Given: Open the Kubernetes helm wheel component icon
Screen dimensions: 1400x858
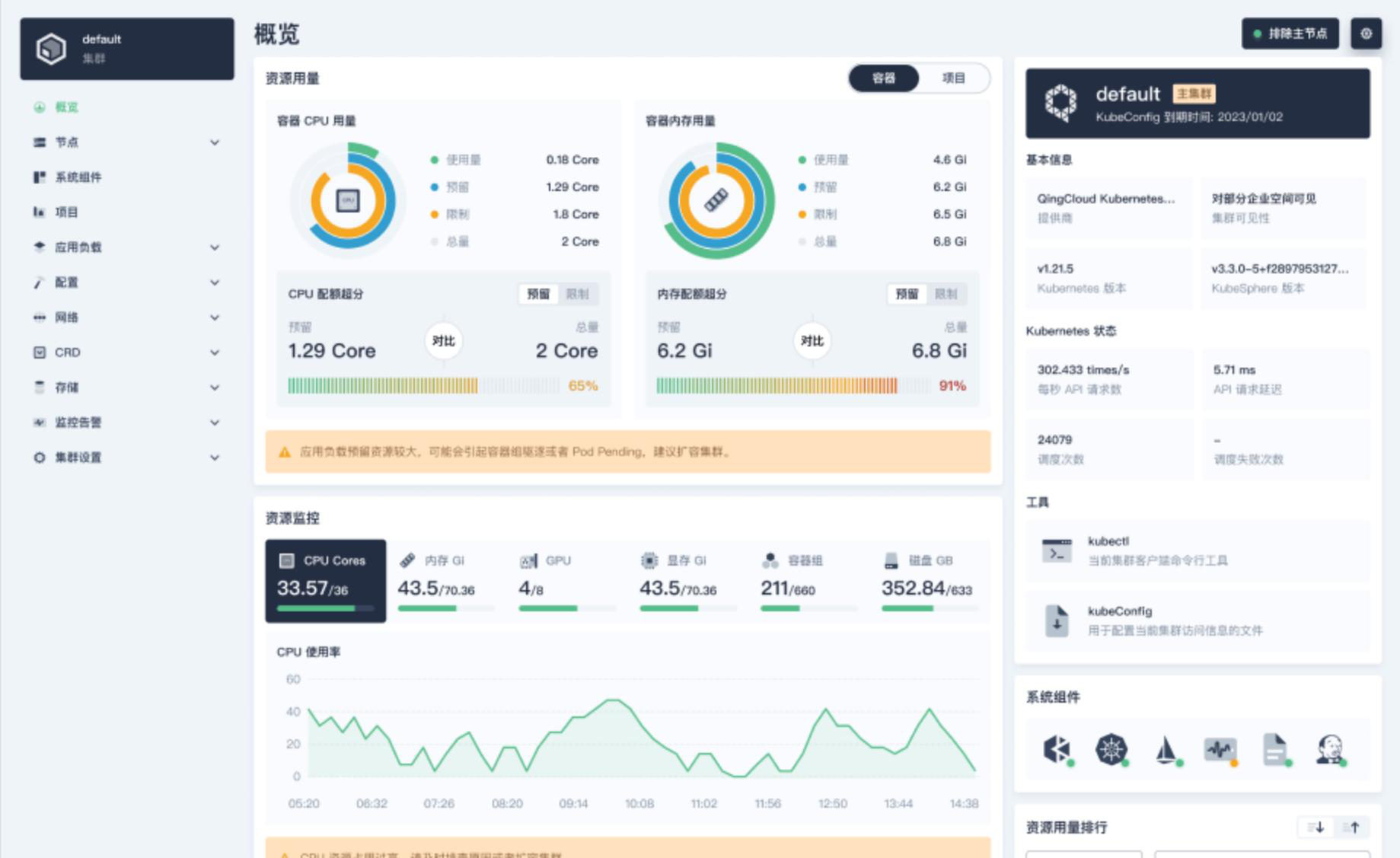Looking at the screenshot, I should click(1111, 749).
